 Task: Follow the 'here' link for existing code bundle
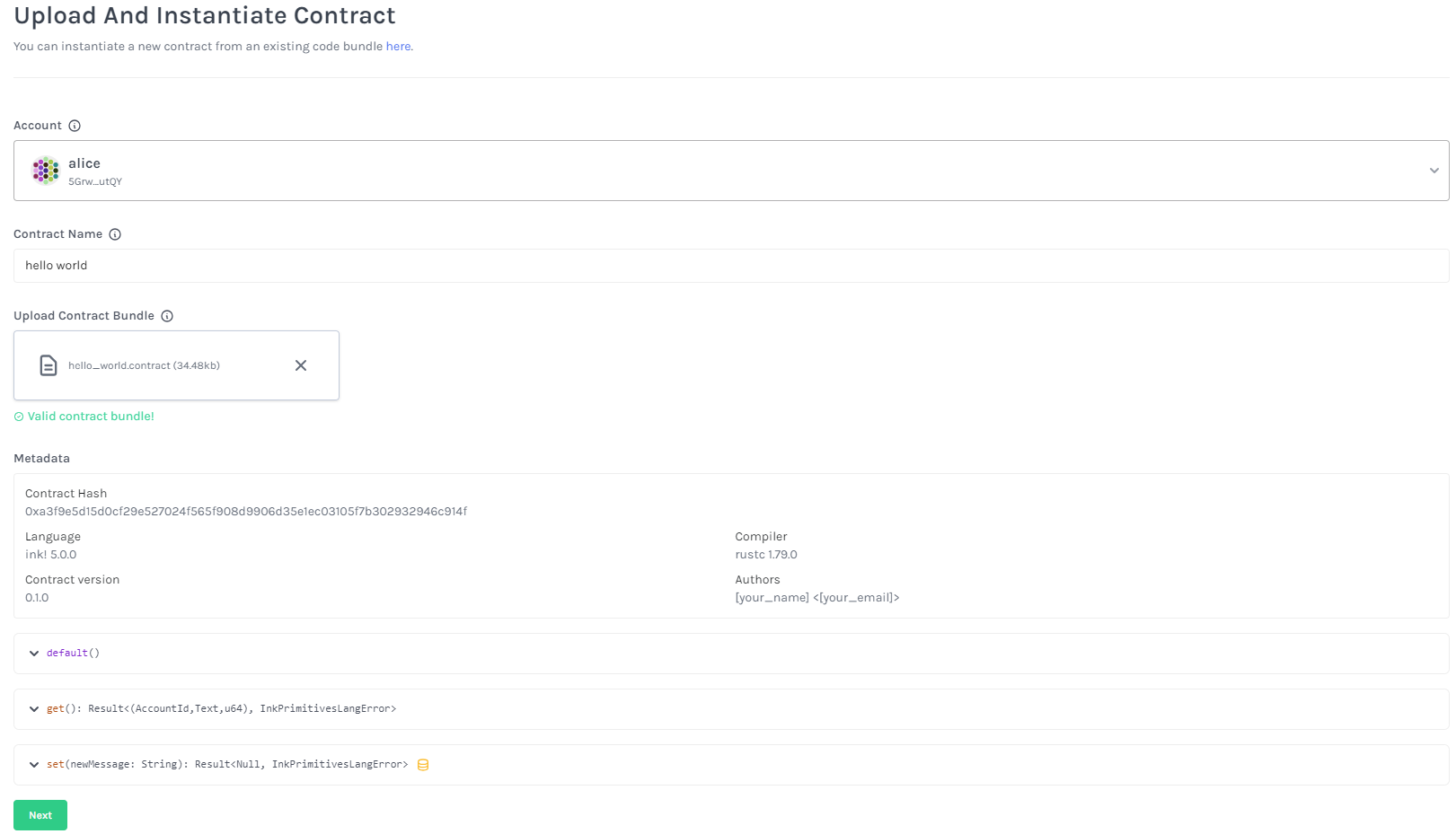[x=399, y=47]
